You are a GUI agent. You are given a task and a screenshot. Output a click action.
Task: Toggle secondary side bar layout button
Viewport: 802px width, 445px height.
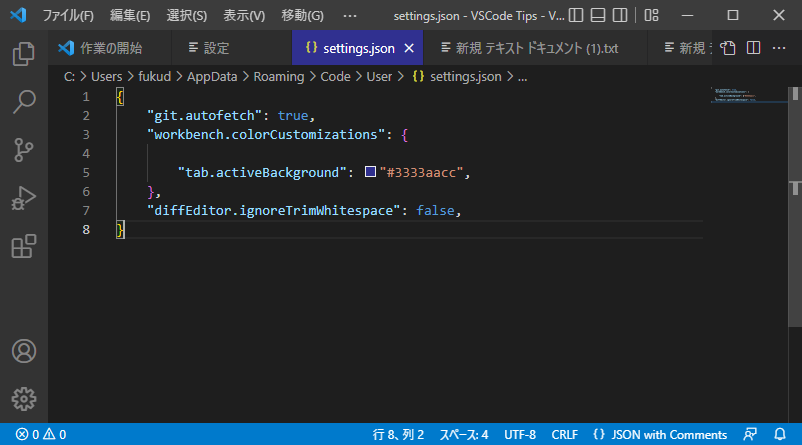tap(620, 15)
